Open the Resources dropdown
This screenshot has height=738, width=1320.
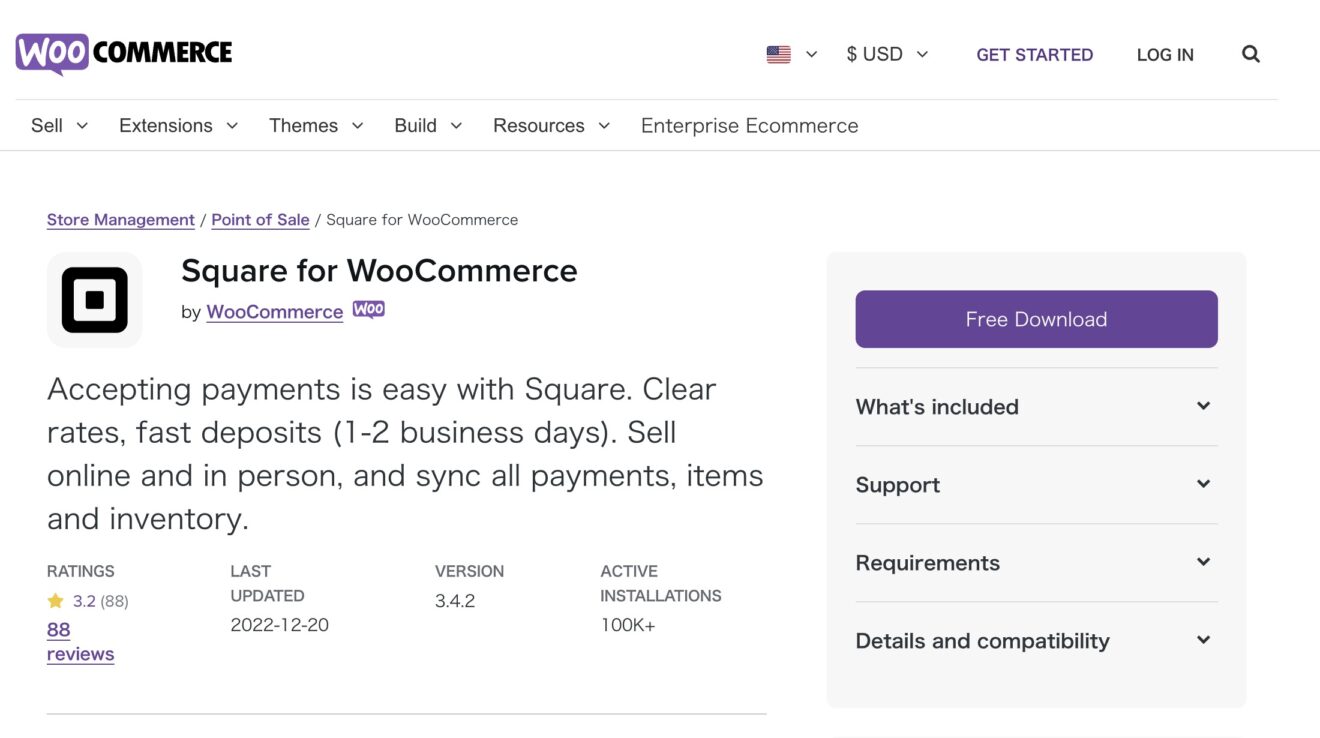coord(538,125)
